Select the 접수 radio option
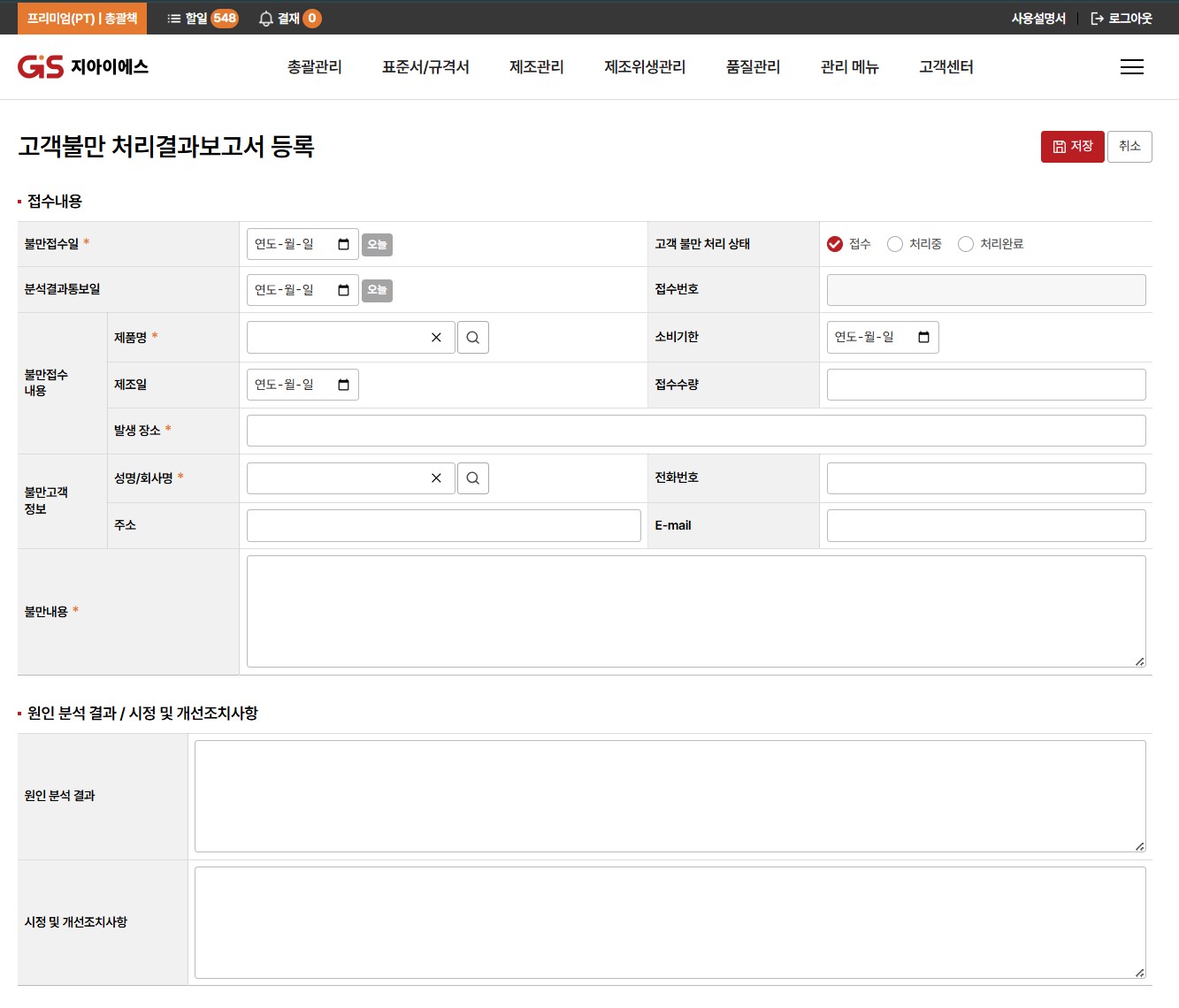This screenshot has width=1179, height=1008. [835, 244]
